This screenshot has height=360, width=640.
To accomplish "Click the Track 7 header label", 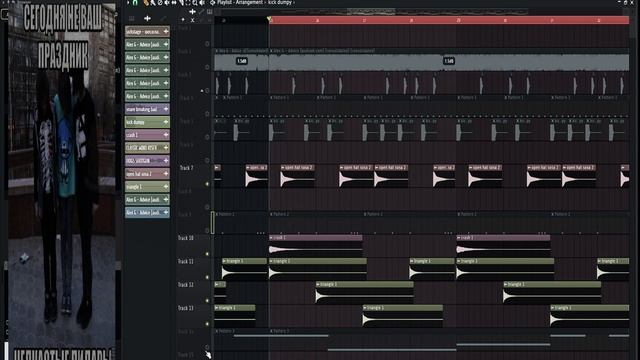I will (186, 168).
